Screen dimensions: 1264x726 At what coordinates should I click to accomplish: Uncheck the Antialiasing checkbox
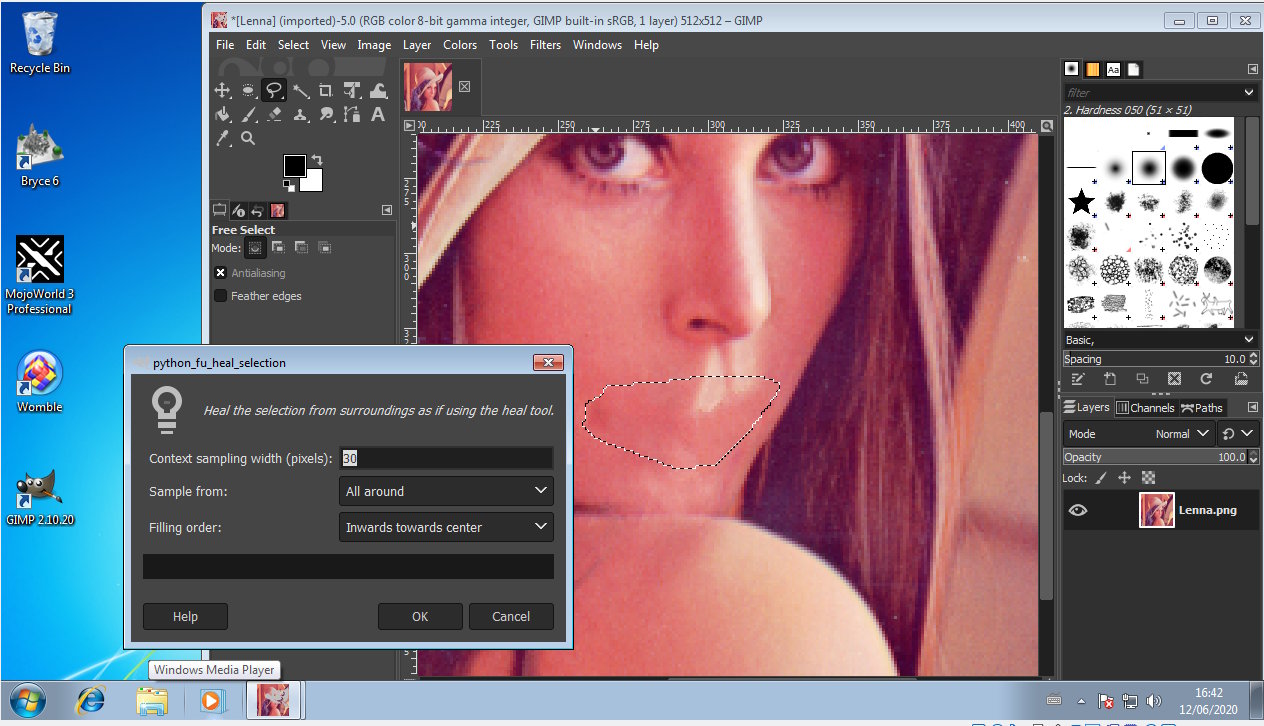[x=221, y=273]
